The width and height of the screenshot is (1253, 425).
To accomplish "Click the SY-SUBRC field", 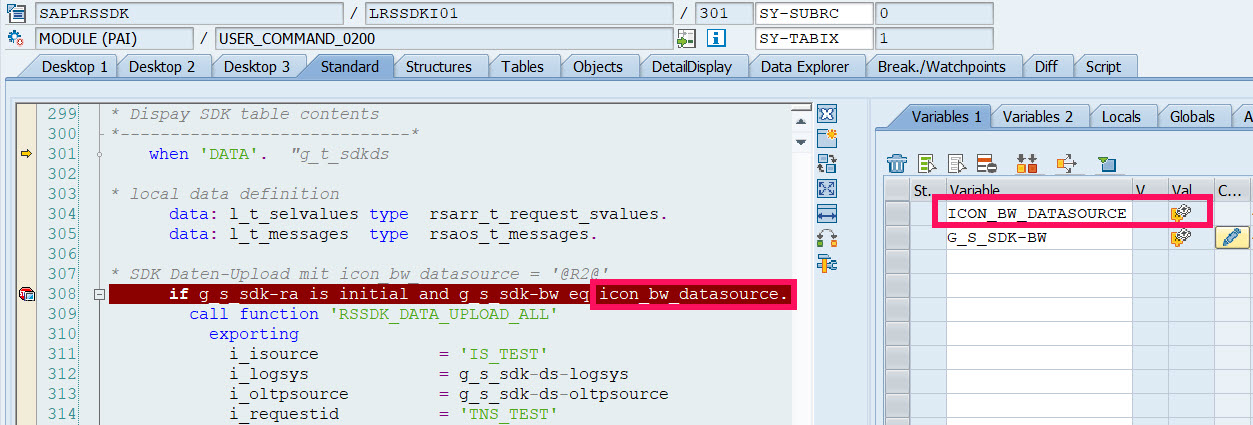I will [x=814, y=13].
